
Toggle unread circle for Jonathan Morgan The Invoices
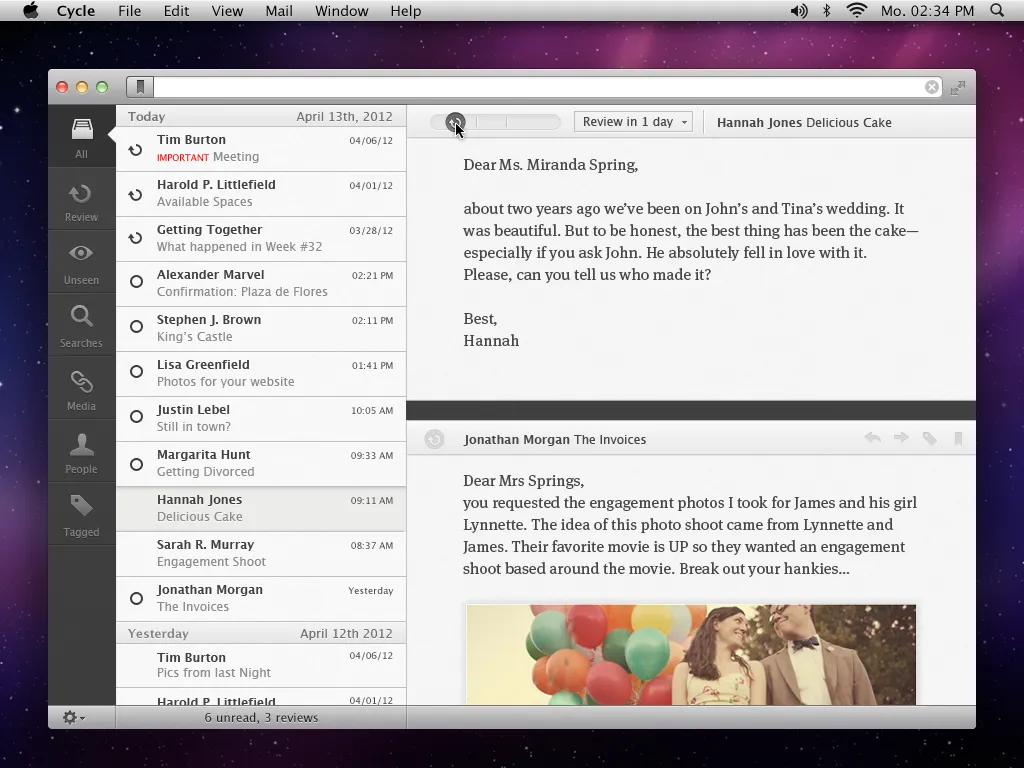pyautogui.click(x=136, y=598)
